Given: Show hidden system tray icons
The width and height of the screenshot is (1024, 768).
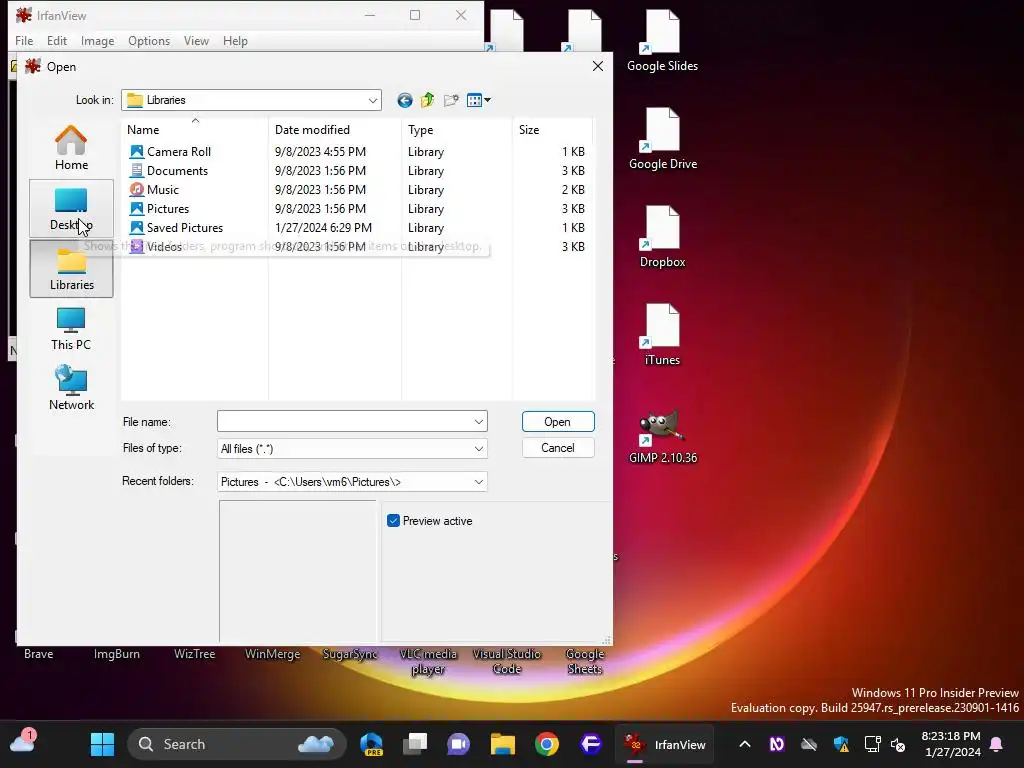Looking at the screenshot, I should pyautogui.click(x=744, y=744).
